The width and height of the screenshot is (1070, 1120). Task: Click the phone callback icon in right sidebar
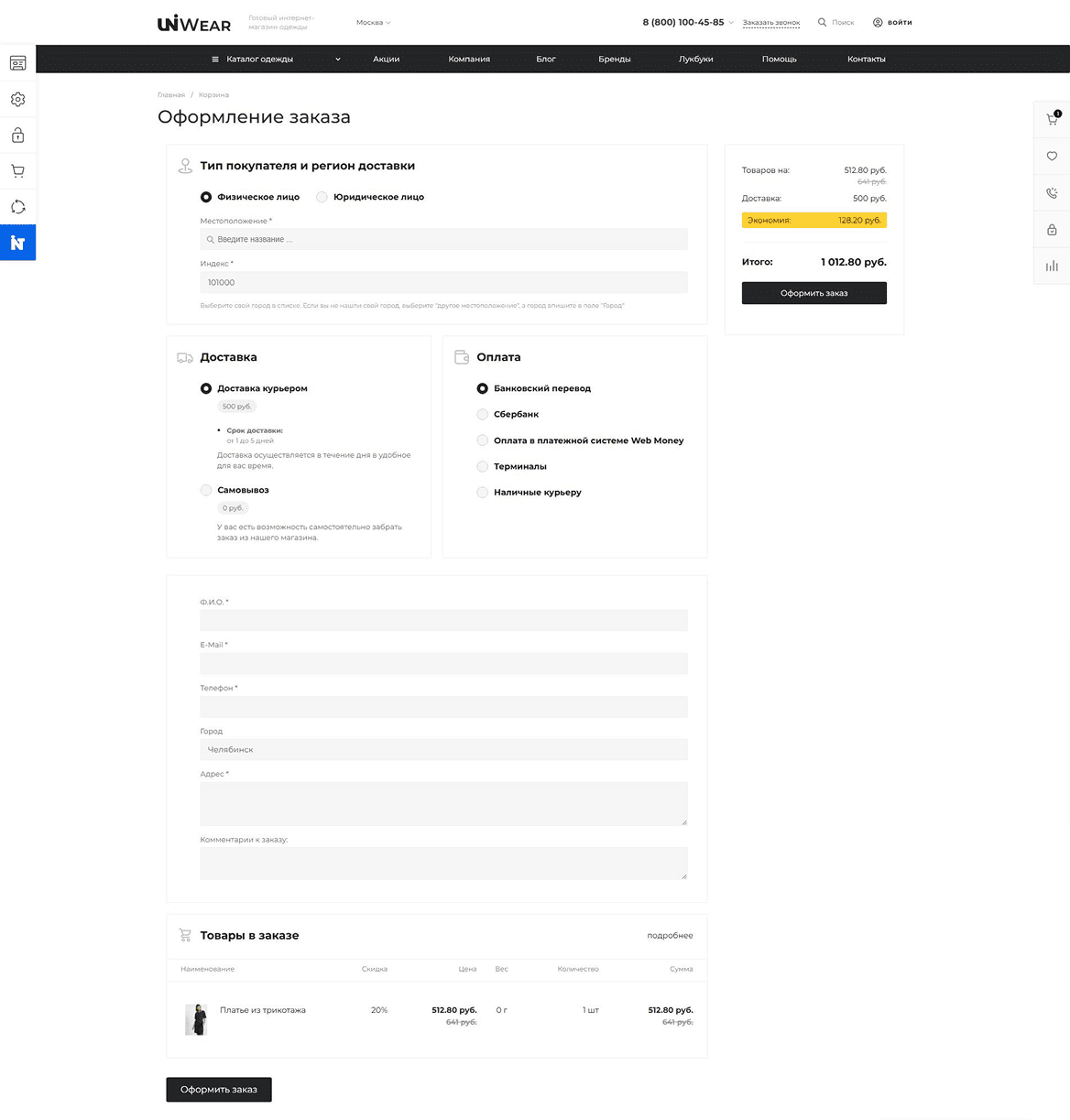click(x=1052, y=193)
